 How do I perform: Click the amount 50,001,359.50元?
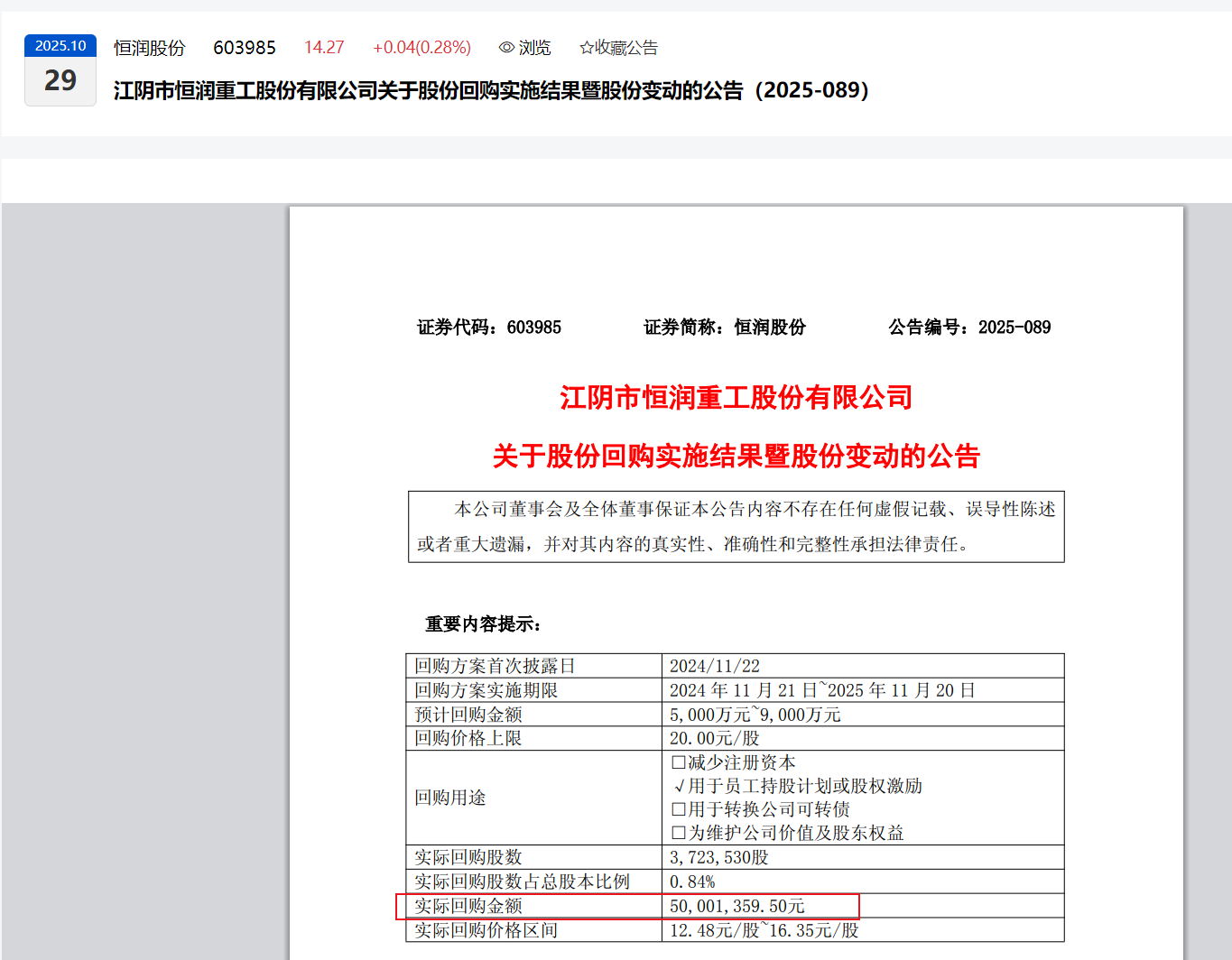(x=737, y=906)
